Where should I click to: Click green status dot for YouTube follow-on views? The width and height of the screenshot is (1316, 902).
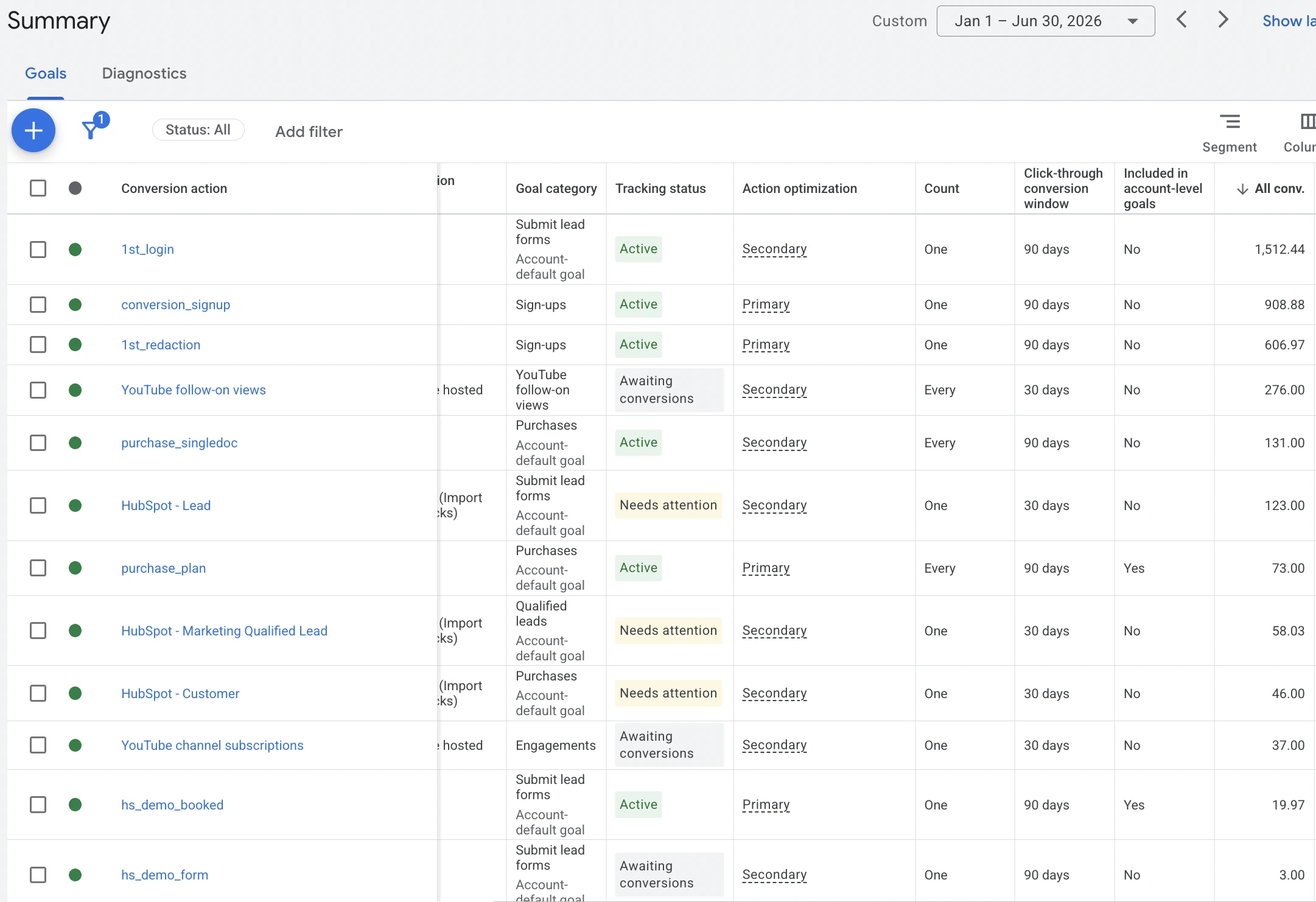[75, 390]
